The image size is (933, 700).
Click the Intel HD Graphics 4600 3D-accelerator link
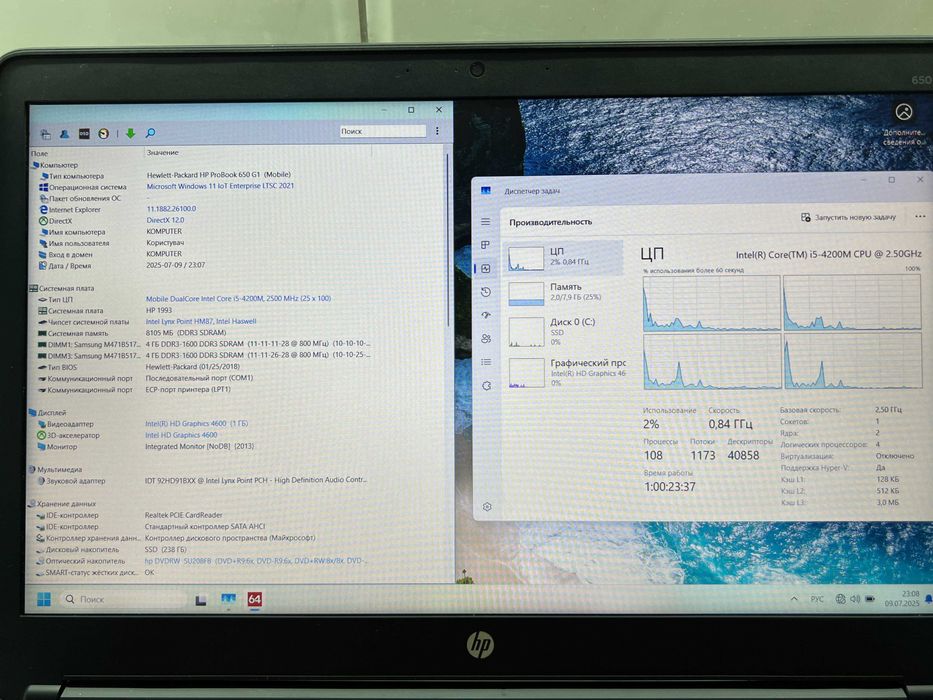click(x=181, y=435)
